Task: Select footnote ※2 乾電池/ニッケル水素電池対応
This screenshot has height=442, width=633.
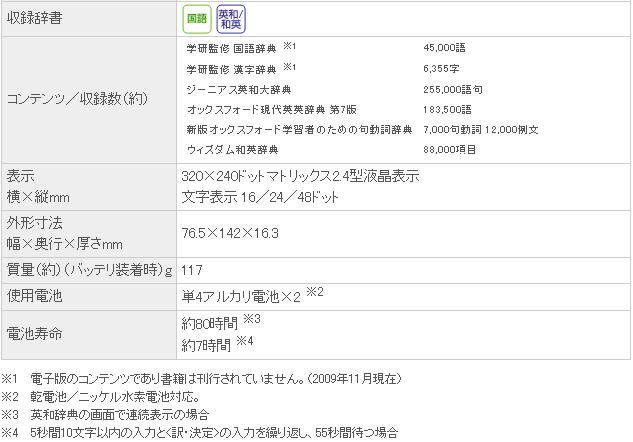Action: (101, 397)
